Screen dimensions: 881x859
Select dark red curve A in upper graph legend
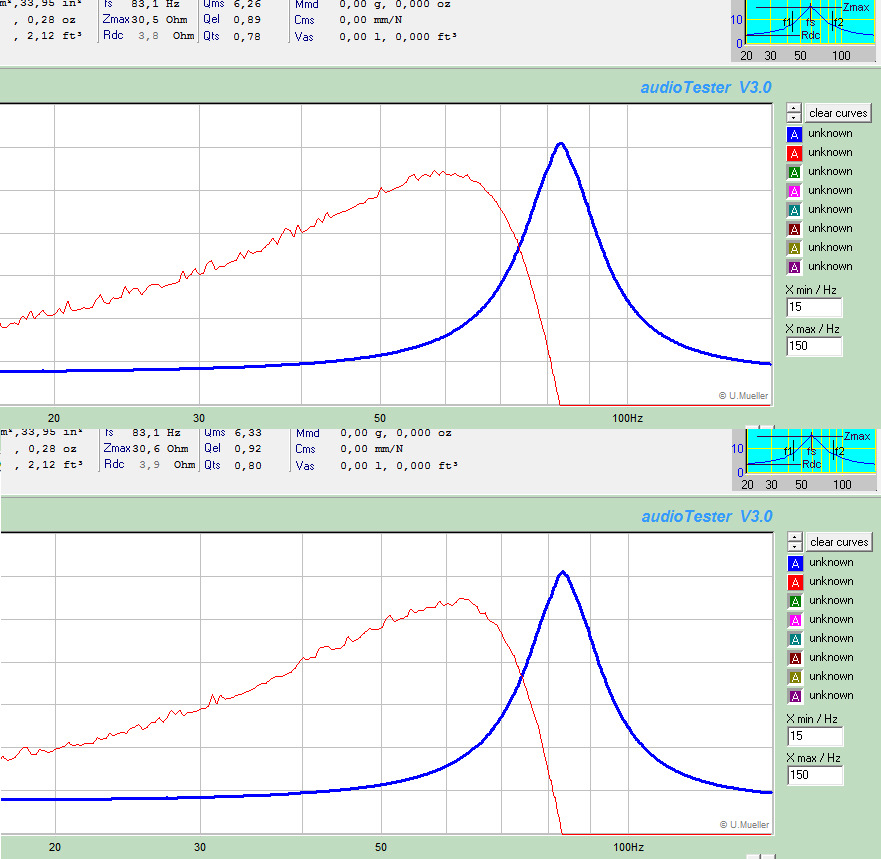point(794,229)
